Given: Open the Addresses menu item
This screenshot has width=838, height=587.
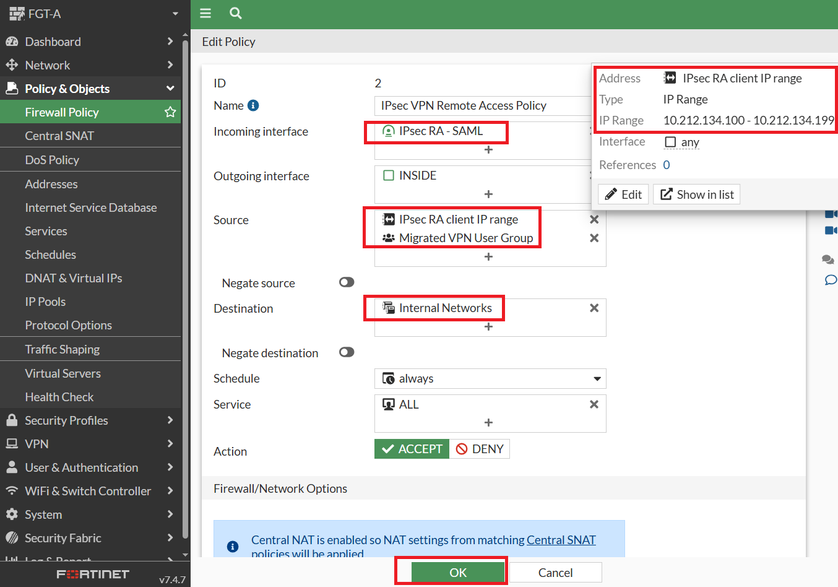Looking at the screenshot, I should click(90, 184).
